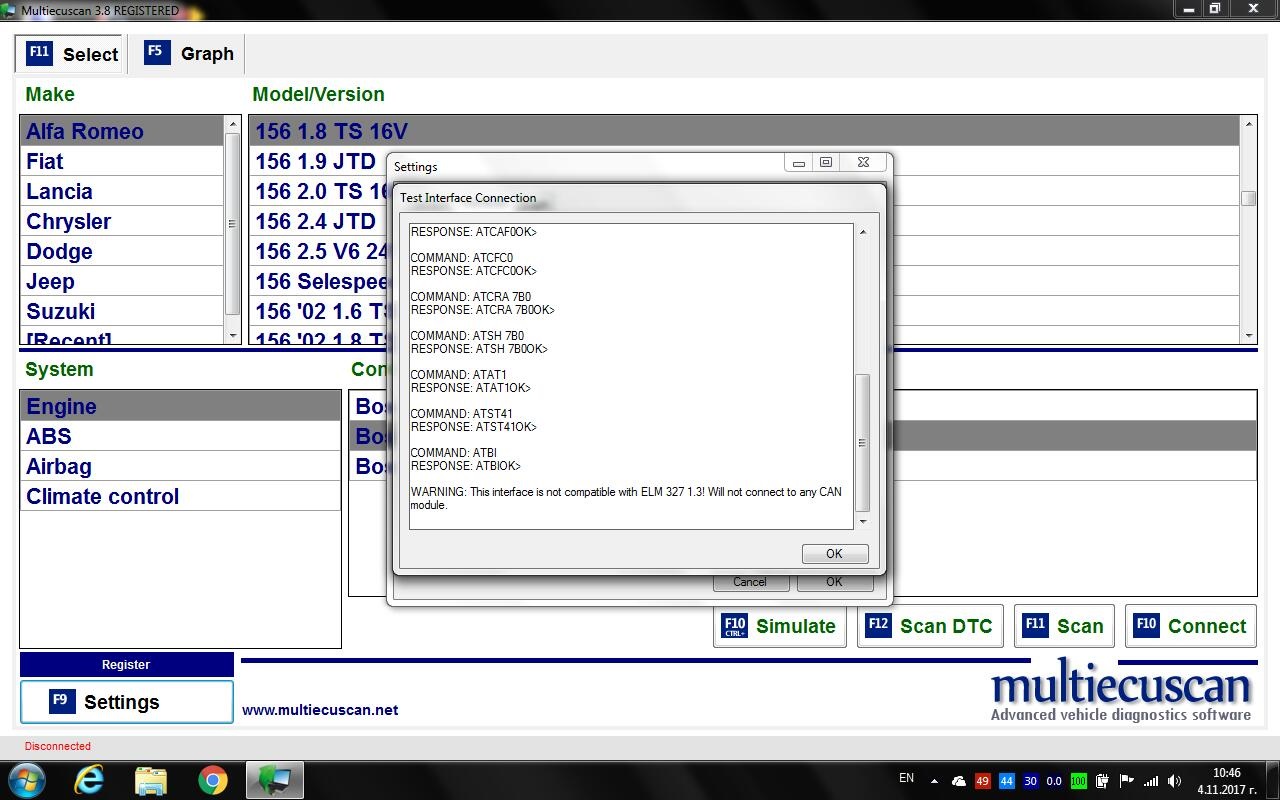Screen dimensions: 1280x800
Task: Switch to the Select tab
Action: click(71, 54)
